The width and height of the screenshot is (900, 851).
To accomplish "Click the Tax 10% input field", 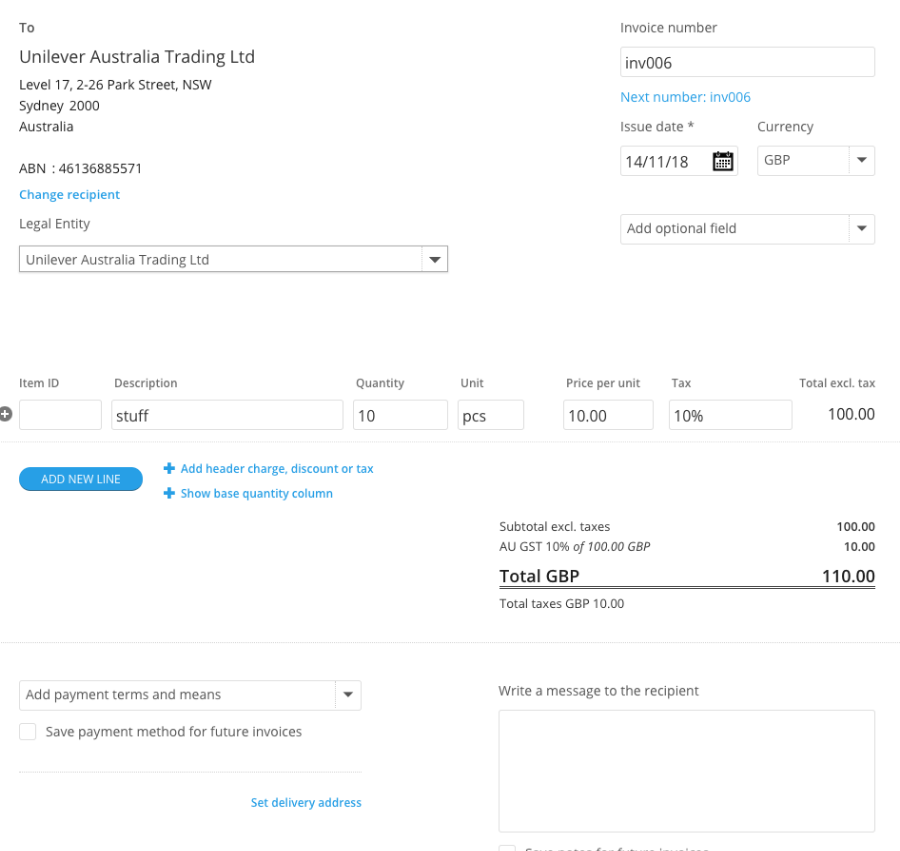I will coord(729,415).
